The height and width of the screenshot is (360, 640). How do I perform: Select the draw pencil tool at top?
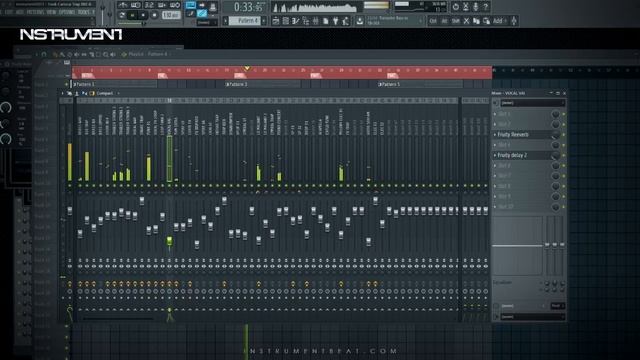191,13
